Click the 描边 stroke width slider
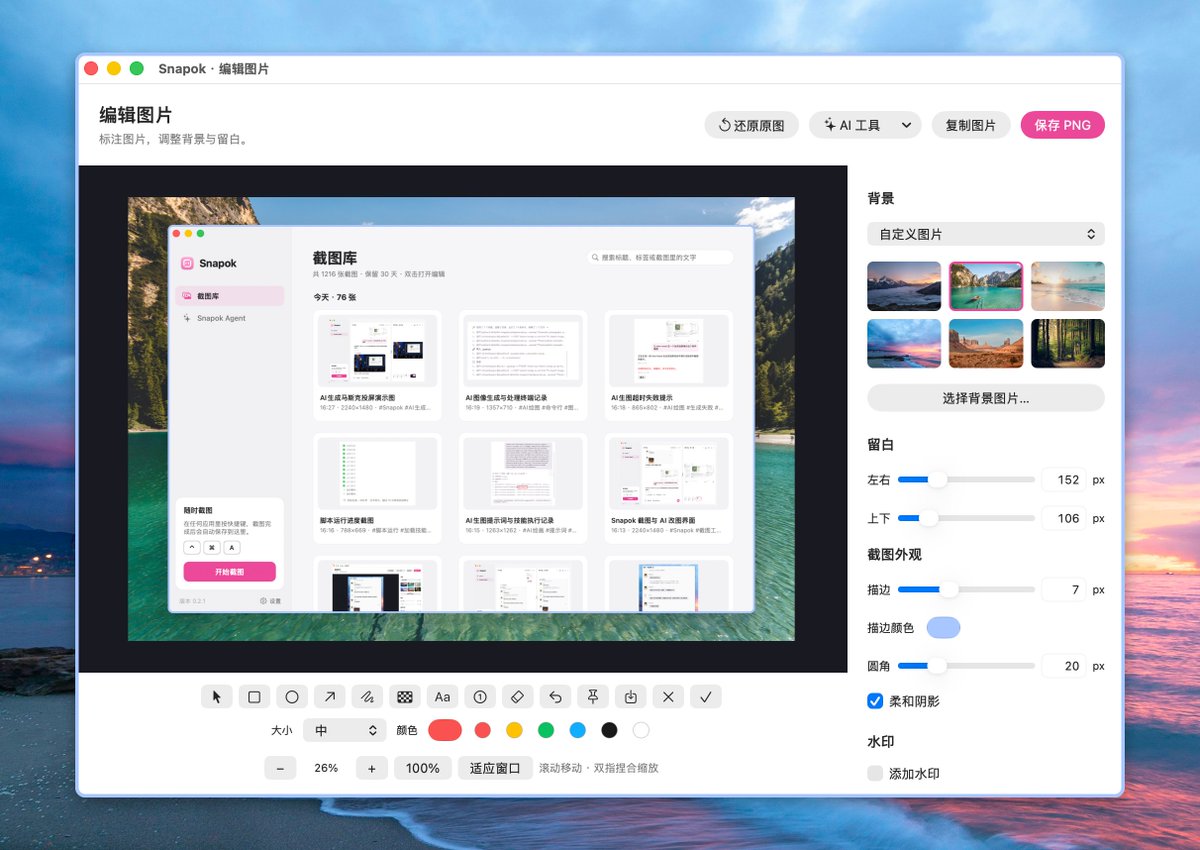Screen dimensions: 1200x850 (966, 590)
